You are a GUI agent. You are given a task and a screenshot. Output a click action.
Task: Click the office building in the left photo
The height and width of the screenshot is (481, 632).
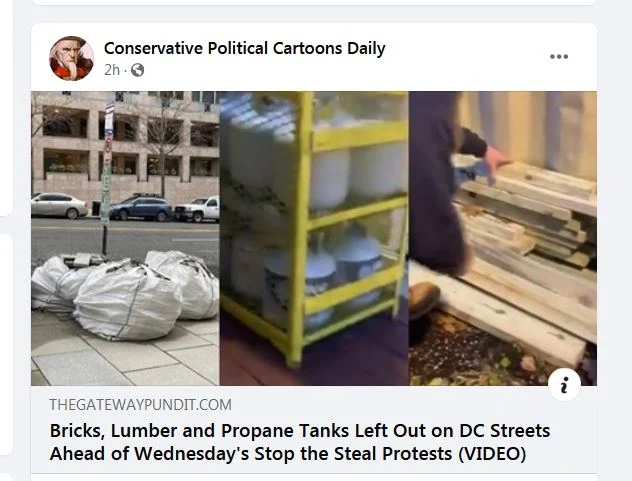125,141
